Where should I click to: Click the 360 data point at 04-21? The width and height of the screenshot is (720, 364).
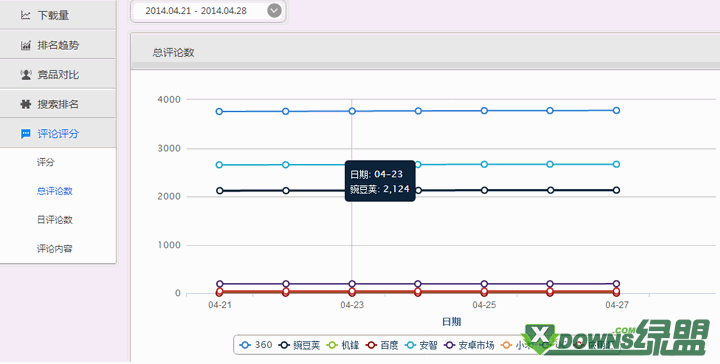219,112
